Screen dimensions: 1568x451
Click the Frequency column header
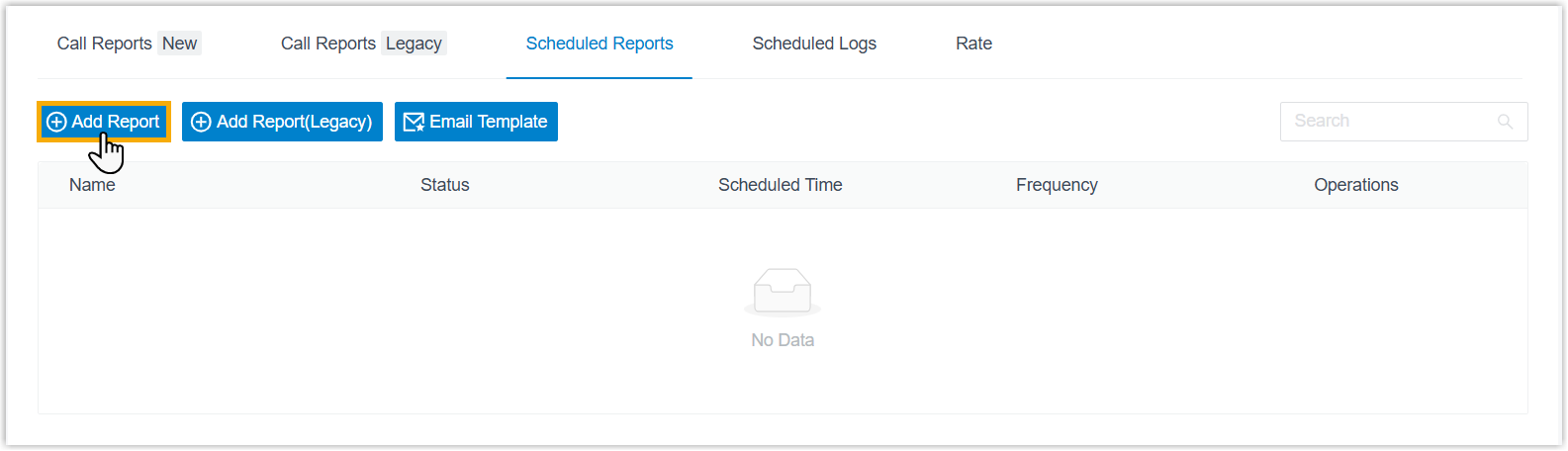tap(1057, 185)
